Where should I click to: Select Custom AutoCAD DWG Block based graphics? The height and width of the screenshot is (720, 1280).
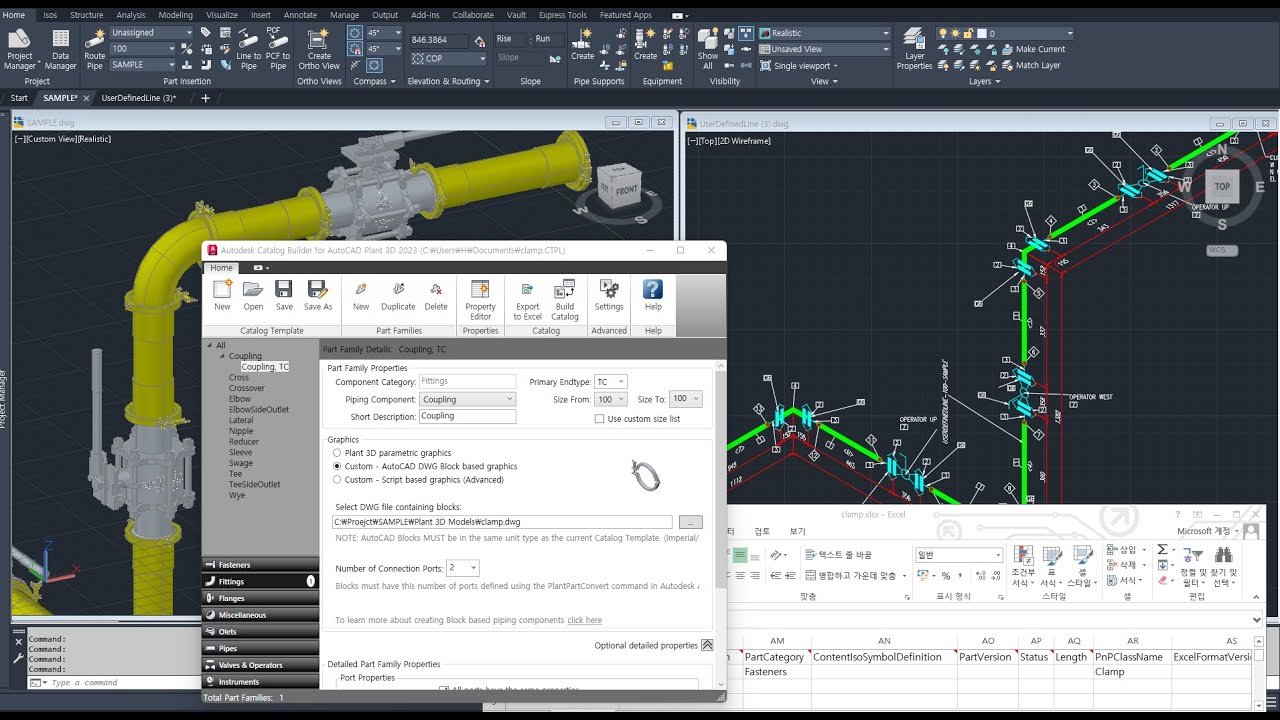pyautogui.click(x=337, y=466)
